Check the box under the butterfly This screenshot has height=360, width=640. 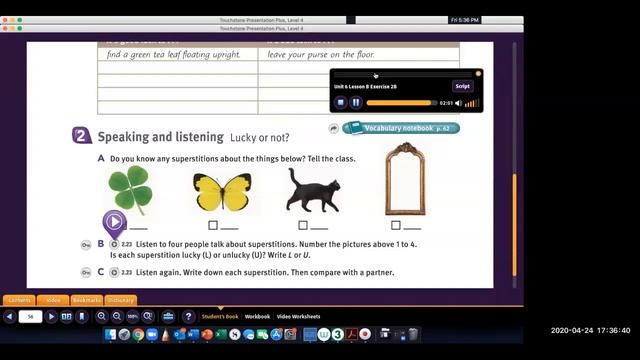coord(213,225)
